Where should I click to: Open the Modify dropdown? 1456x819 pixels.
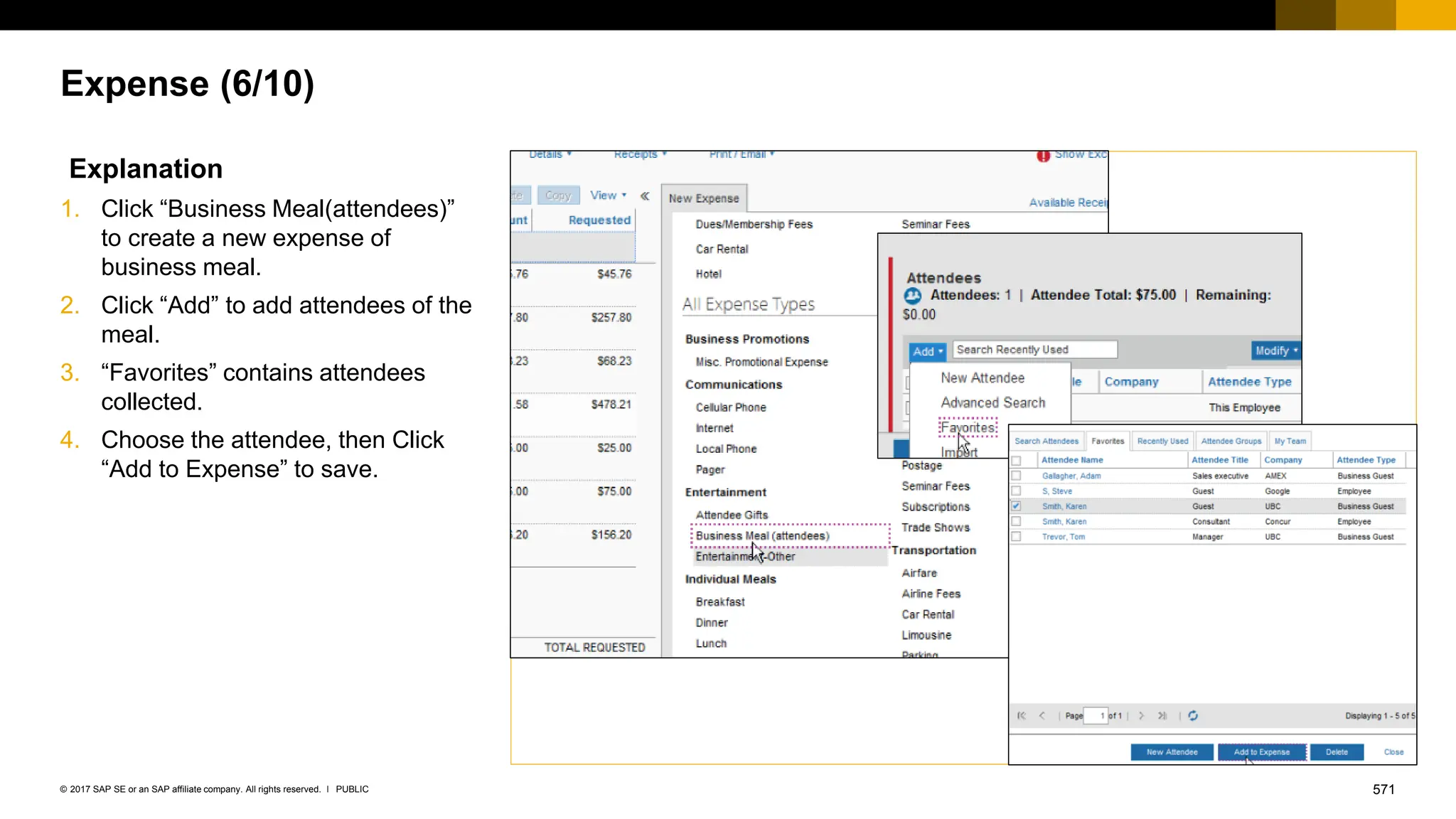click(x=1276, y=350)
